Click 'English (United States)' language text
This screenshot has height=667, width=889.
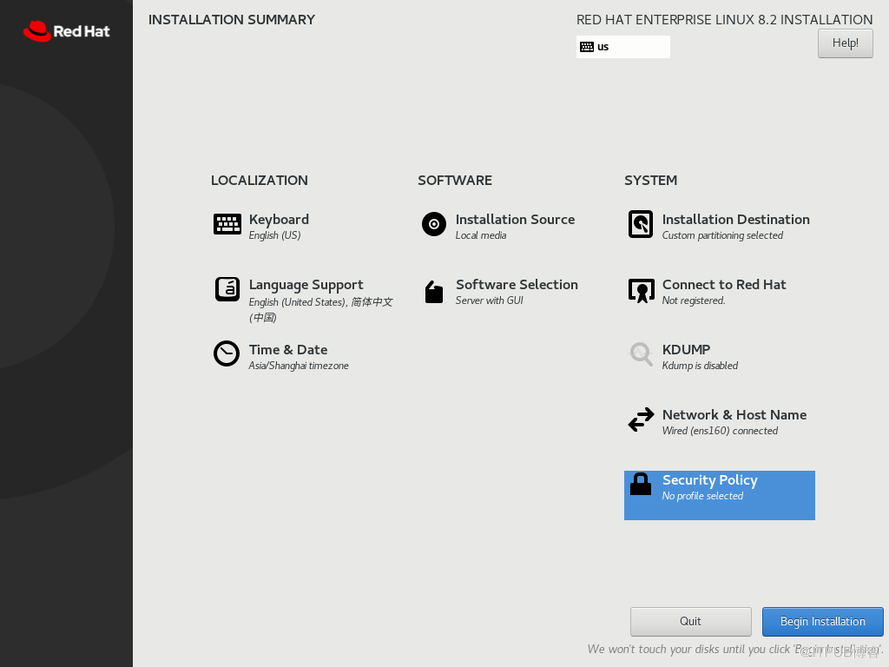298,302
